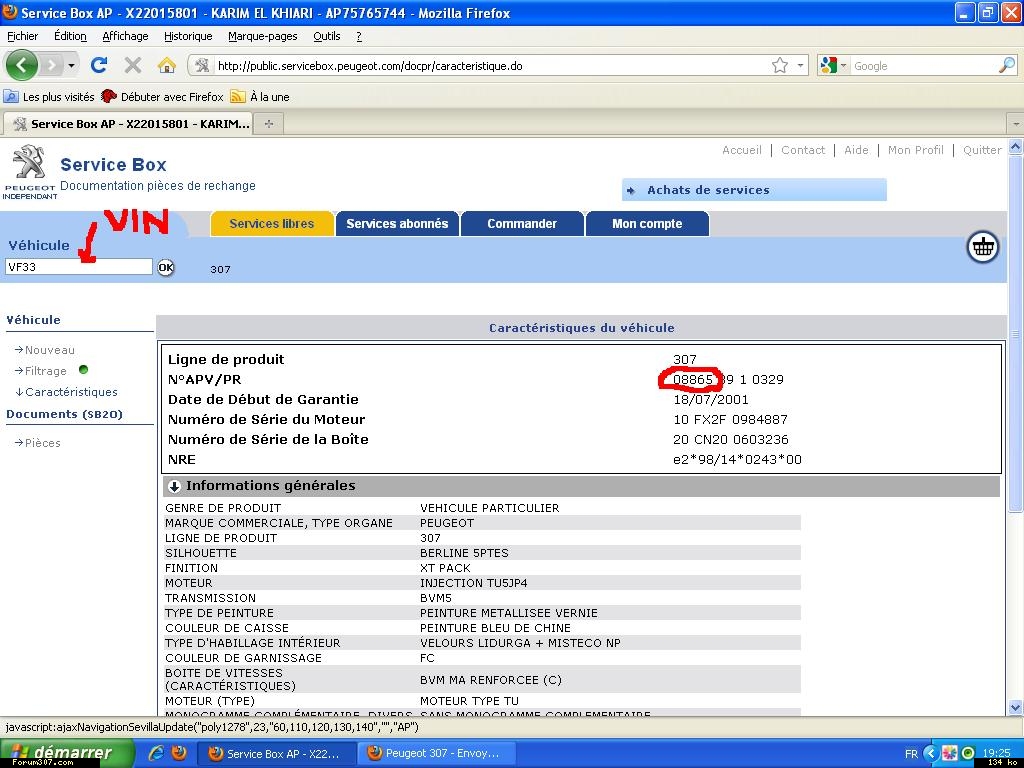
Task: Click the engine serial number 10 FX2F 0984887
Action: click(x=730, y=419)
